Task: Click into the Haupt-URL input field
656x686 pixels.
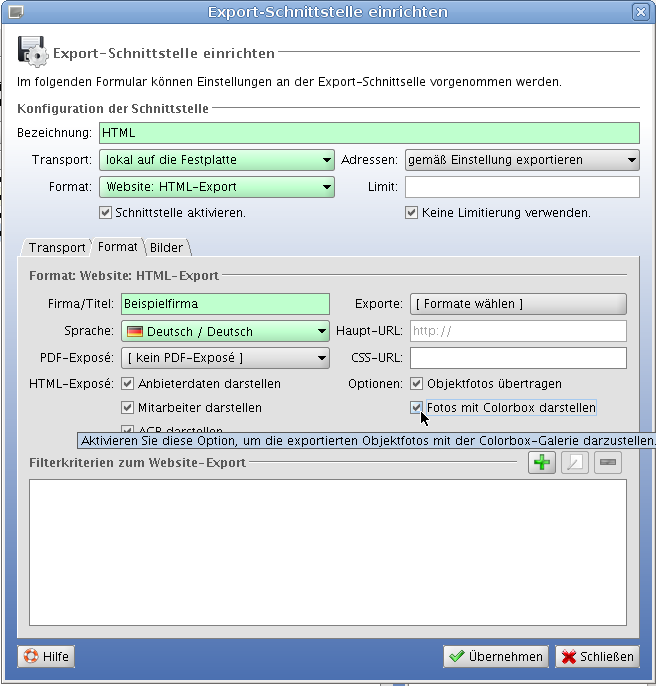Action: pyautogui.click(x=518, y=332)
